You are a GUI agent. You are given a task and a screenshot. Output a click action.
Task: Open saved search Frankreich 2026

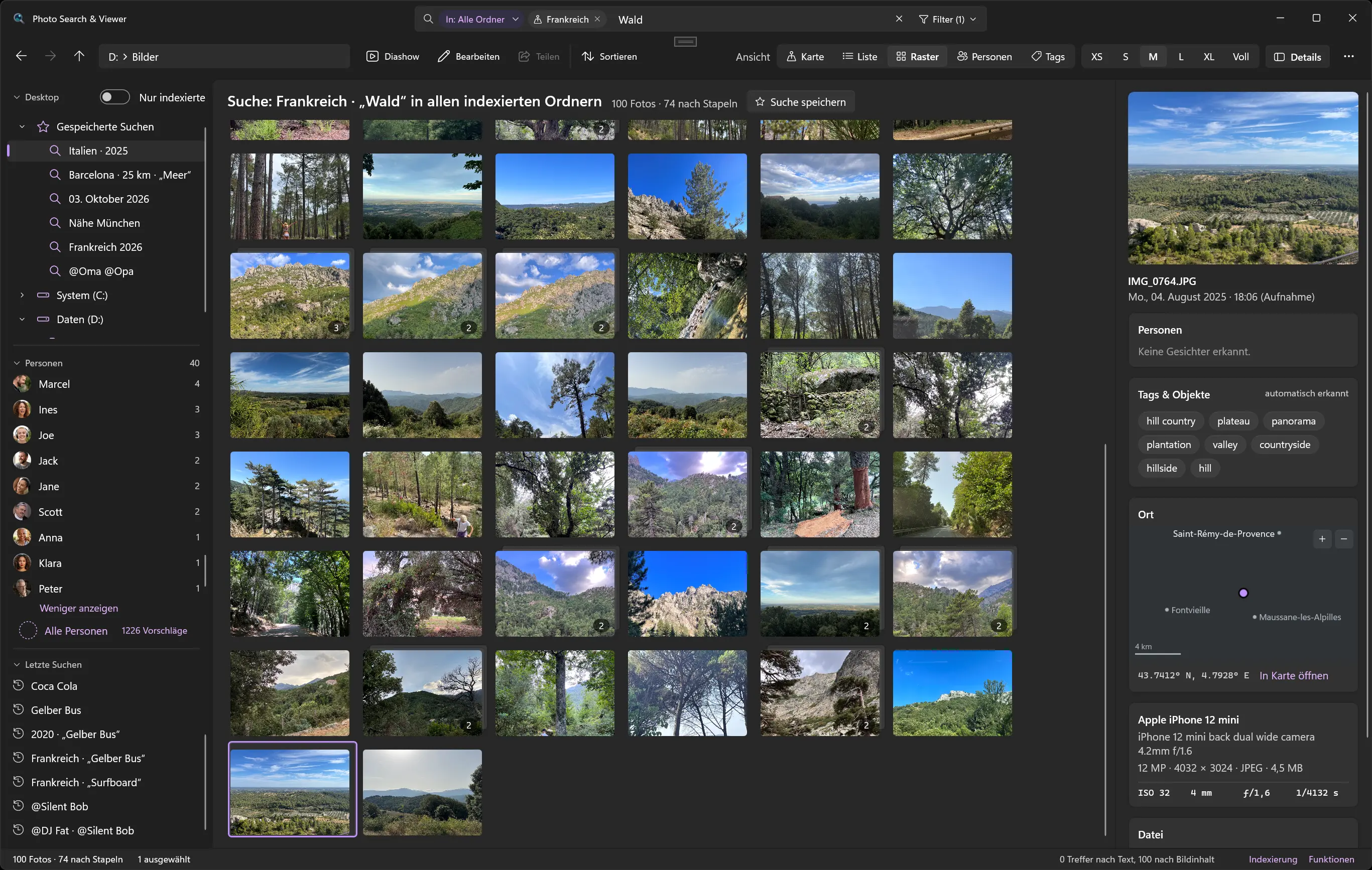click(x=106, y=247)
